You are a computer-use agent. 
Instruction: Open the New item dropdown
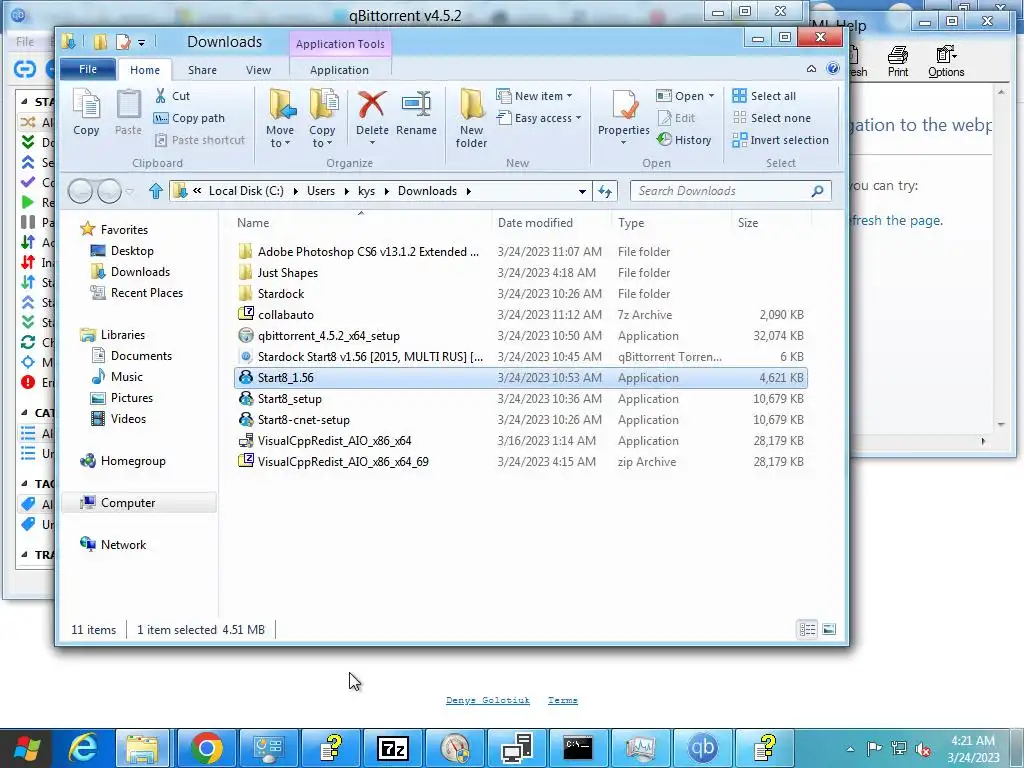[534, 96]
